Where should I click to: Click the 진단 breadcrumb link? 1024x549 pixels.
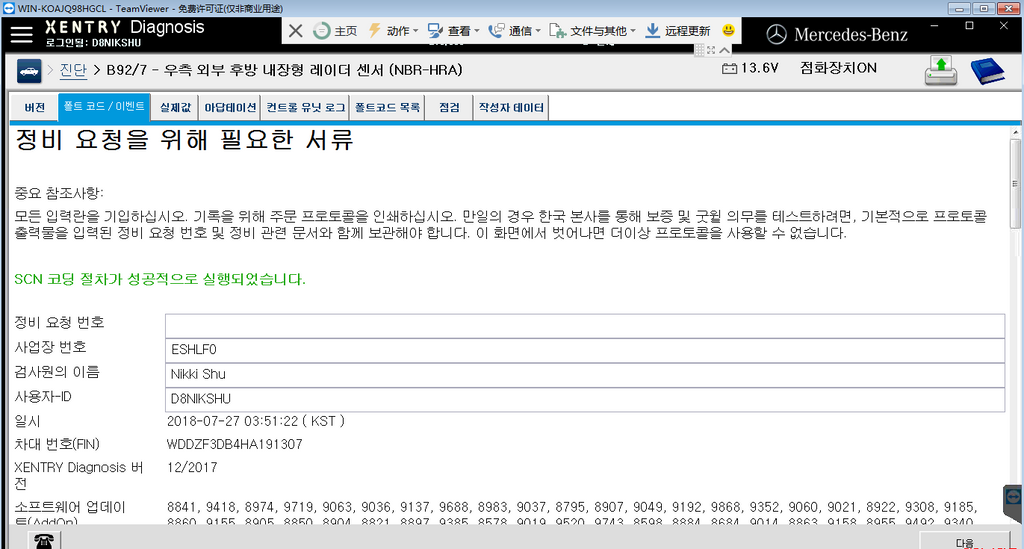(x=72, y=70)
